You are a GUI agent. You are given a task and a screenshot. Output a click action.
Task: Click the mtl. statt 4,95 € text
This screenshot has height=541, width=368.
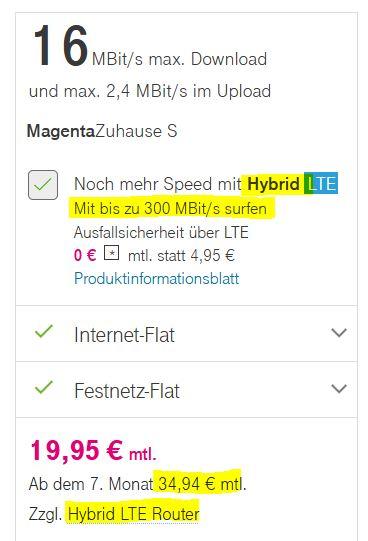[x=181, y=256]
